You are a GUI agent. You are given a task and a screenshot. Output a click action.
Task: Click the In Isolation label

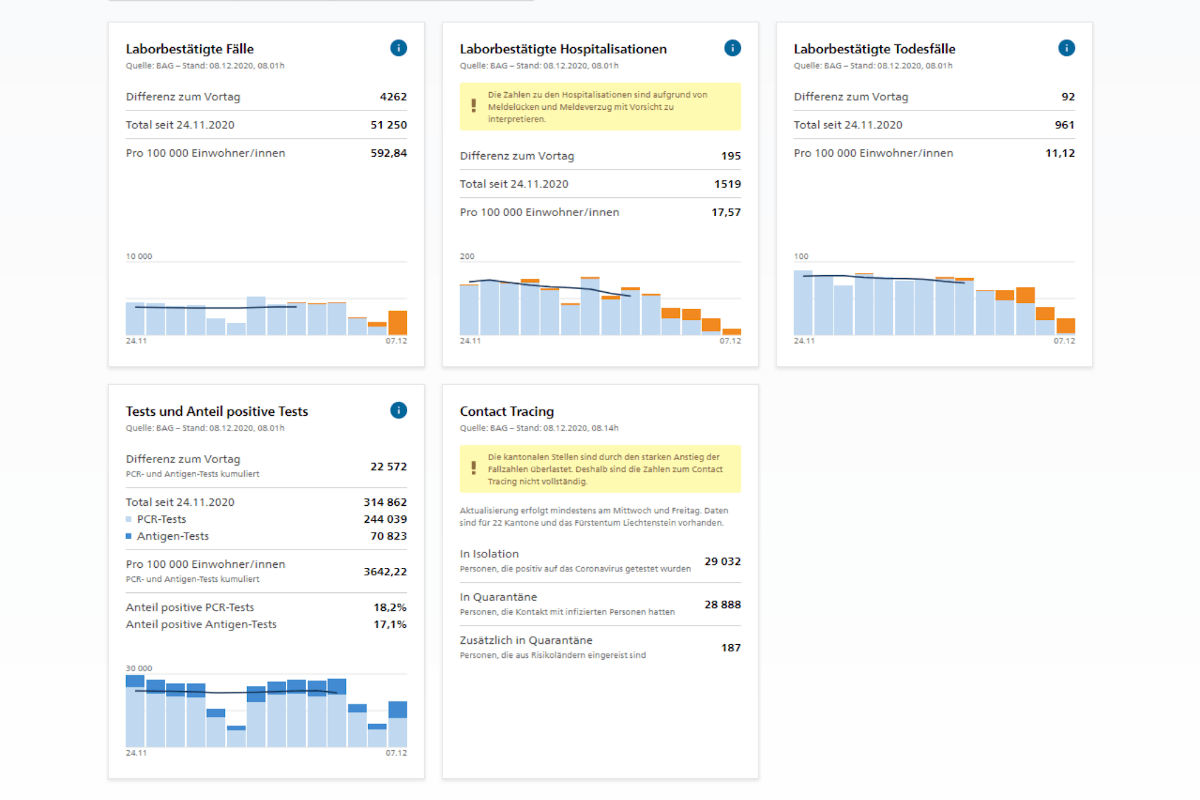[489, 554]
